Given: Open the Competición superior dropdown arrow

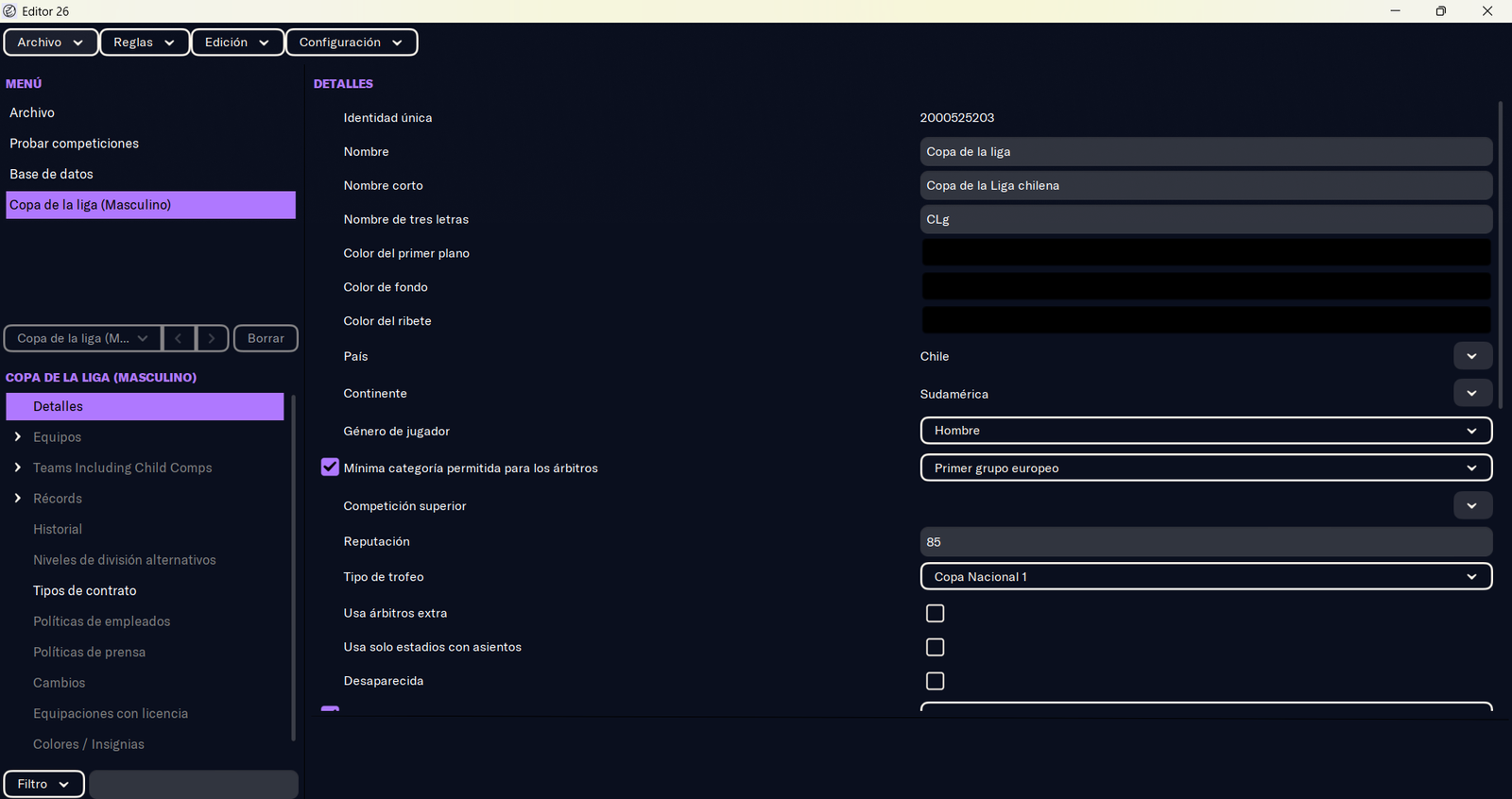Looking at the screenshot, I should point(1471,505).
